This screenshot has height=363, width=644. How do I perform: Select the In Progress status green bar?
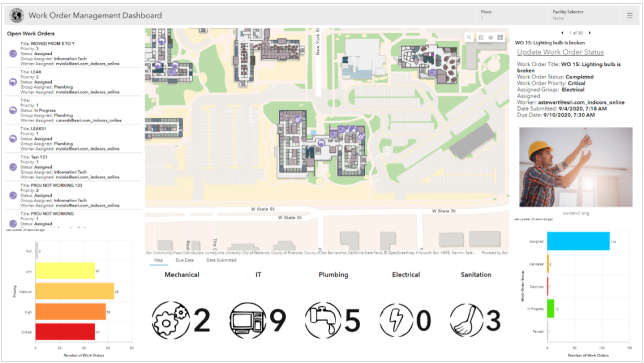[x=551, y=308]
